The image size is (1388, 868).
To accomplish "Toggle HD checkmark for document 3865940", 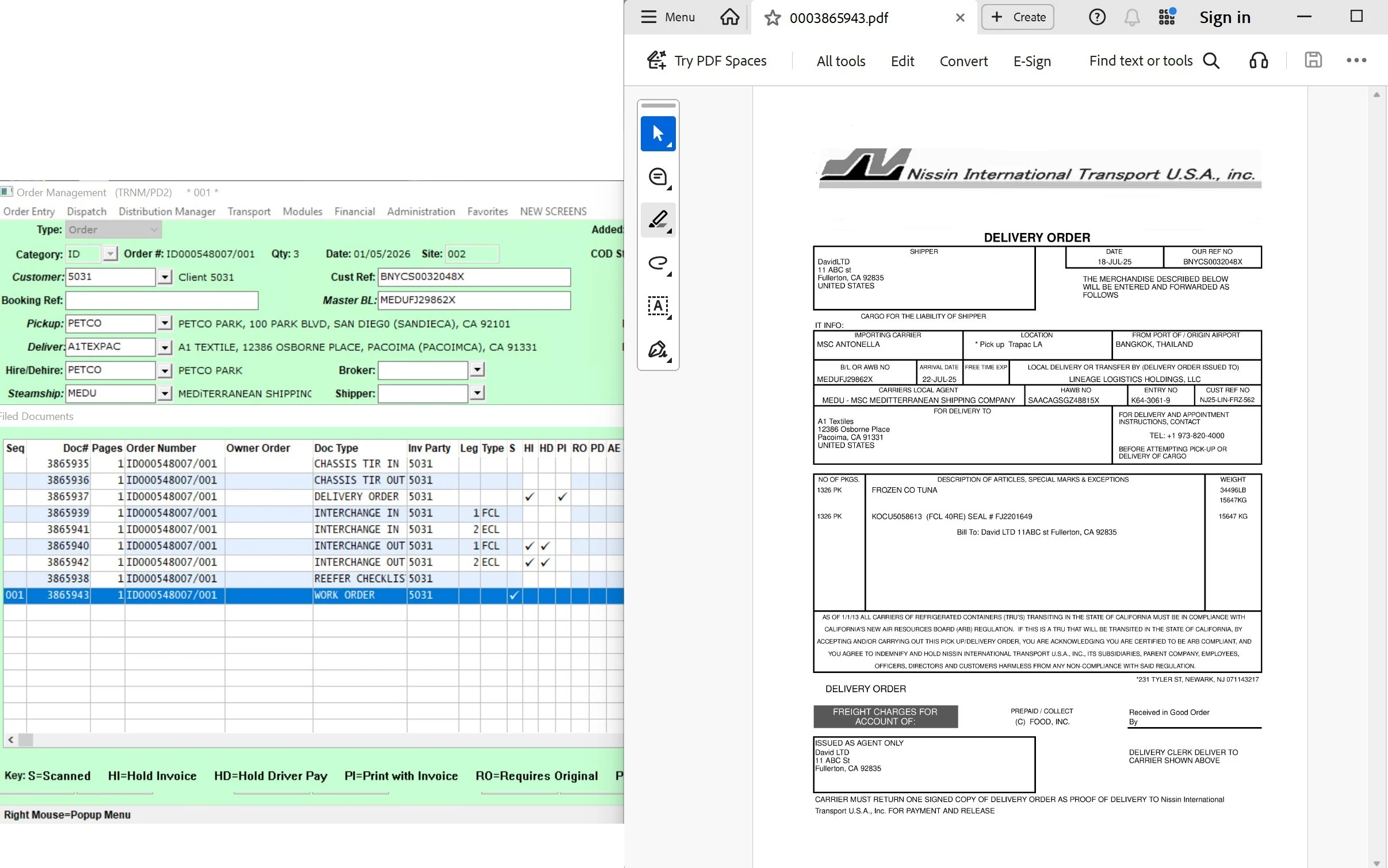I will point(545,546).
